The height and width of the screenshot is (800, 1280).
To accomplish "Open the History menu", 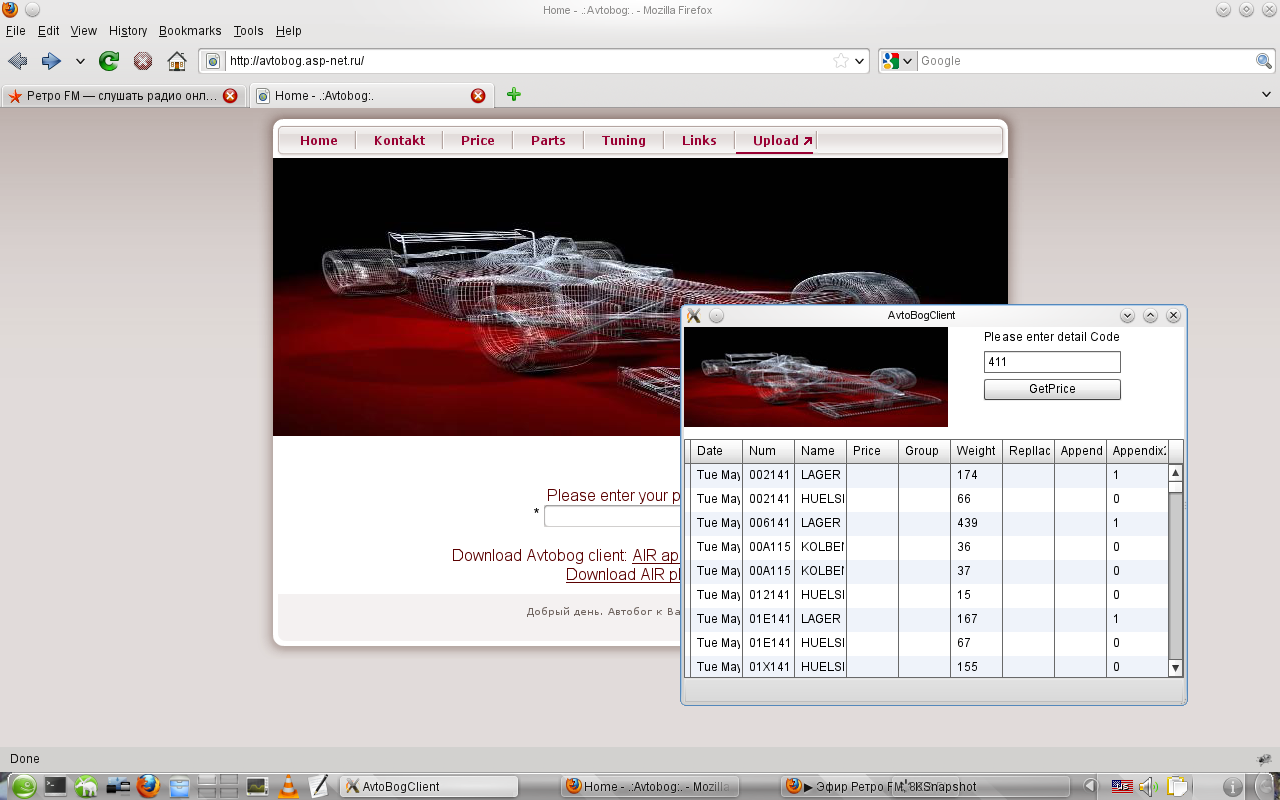I will [128, 31].
